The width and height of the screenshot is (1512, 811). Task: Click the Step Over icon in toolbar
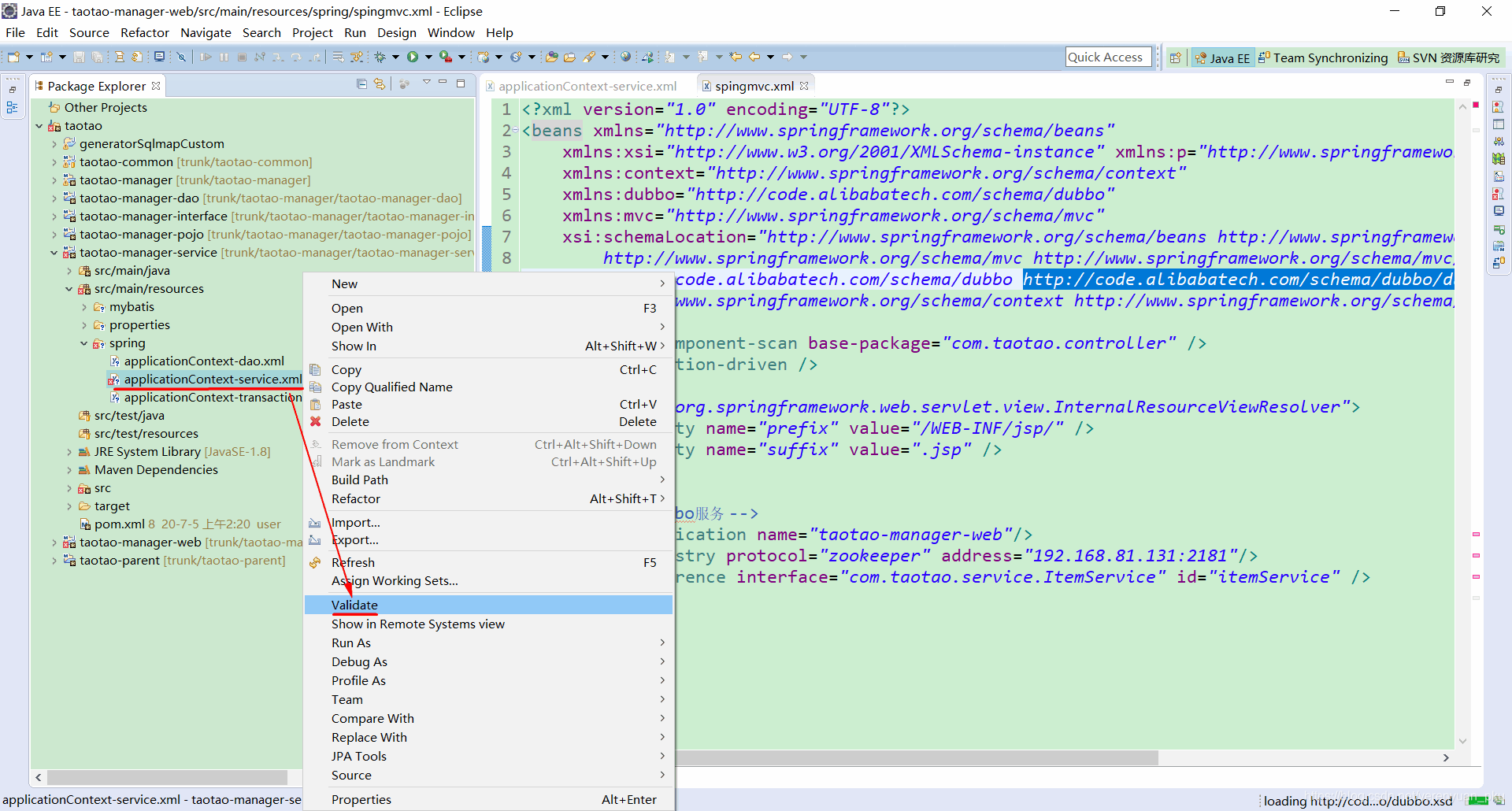tap(296, 57)
